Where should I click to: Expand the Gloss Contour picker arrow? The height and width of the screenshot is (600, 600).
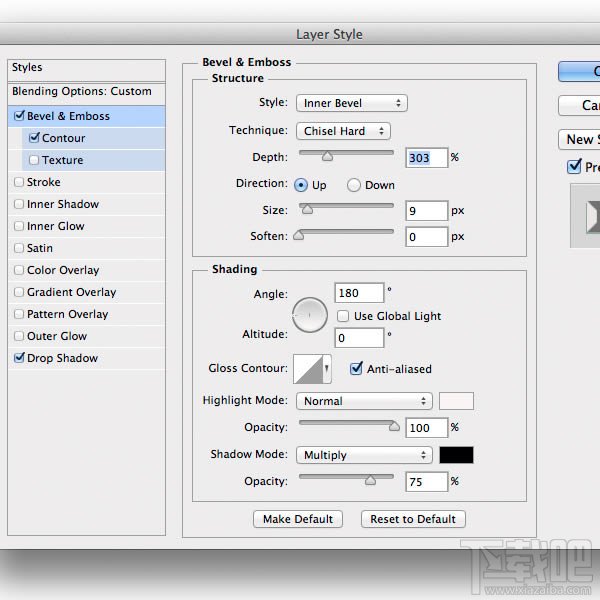pyautogui.click(x=327, y=368)
